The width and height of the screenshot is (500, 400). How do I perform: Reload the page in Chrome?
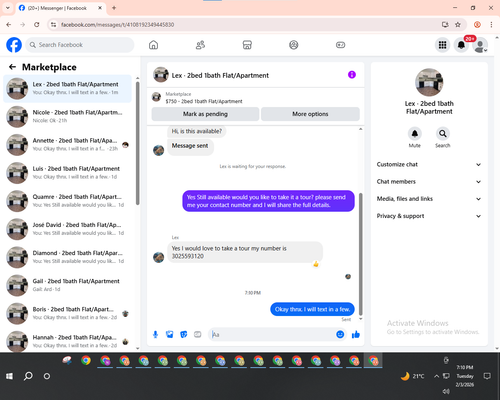coord(37,24)
